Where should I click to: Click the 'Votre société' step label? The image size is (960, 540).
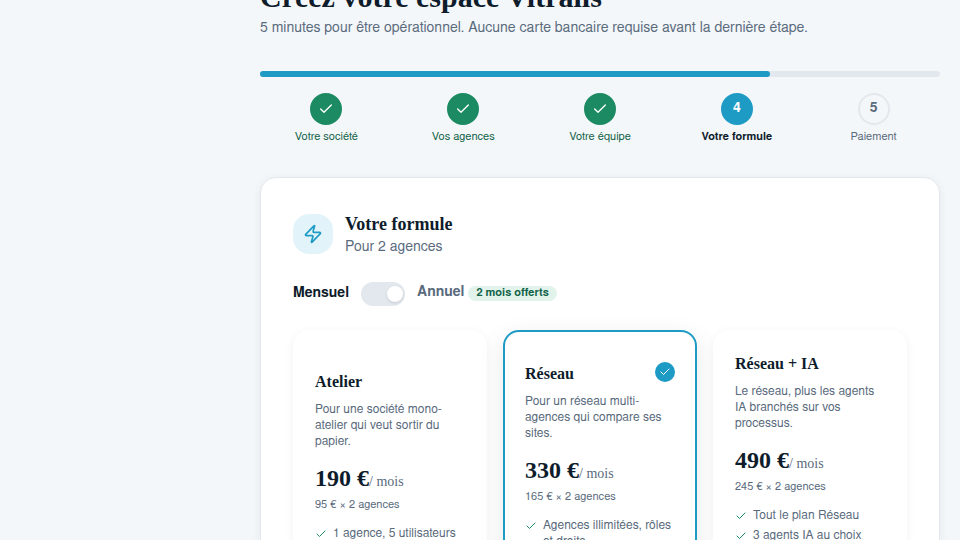326,137
